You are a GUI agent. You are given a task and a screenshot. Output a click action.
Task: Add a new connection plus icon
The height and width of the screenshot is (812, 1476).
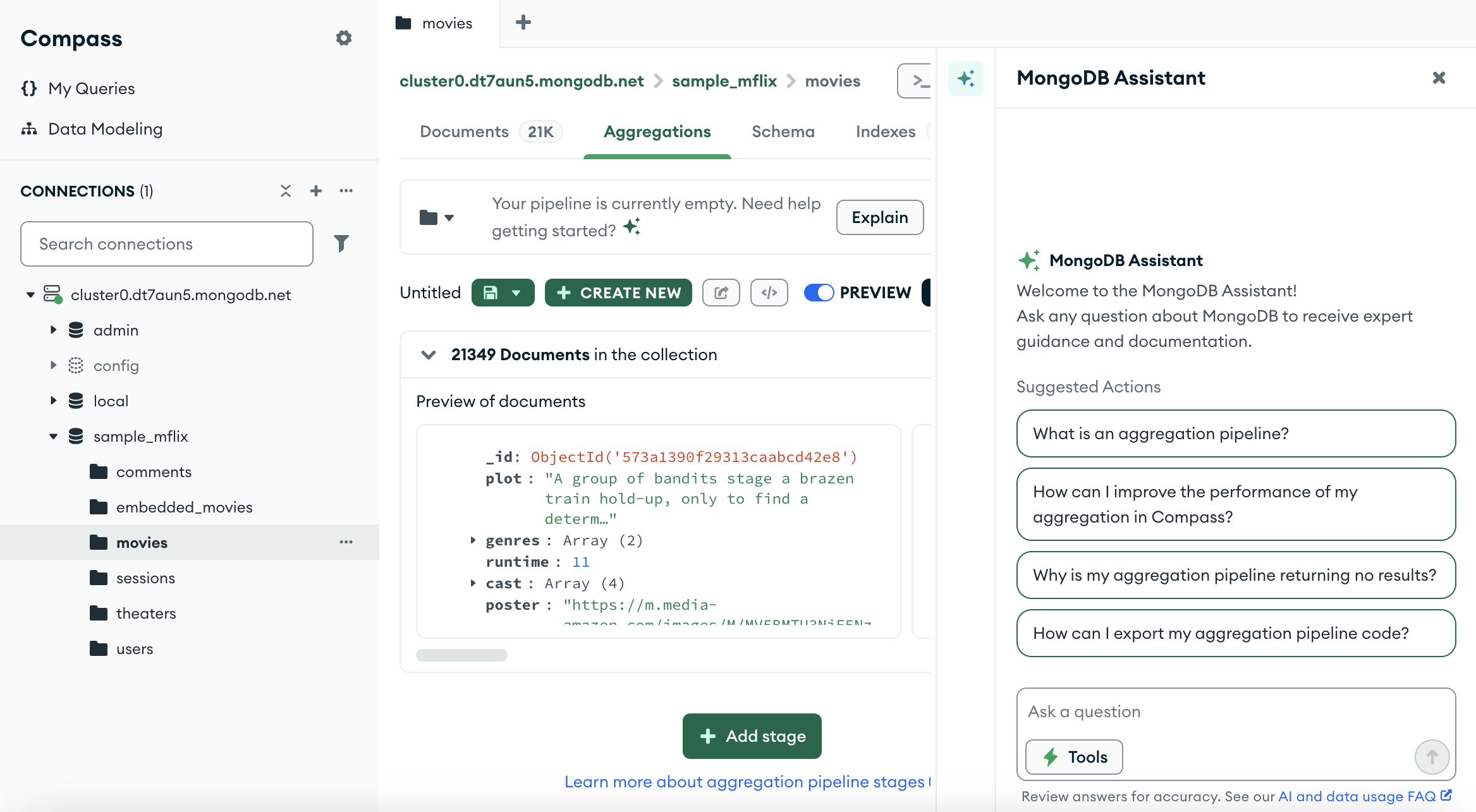click(x=316, y=191)
